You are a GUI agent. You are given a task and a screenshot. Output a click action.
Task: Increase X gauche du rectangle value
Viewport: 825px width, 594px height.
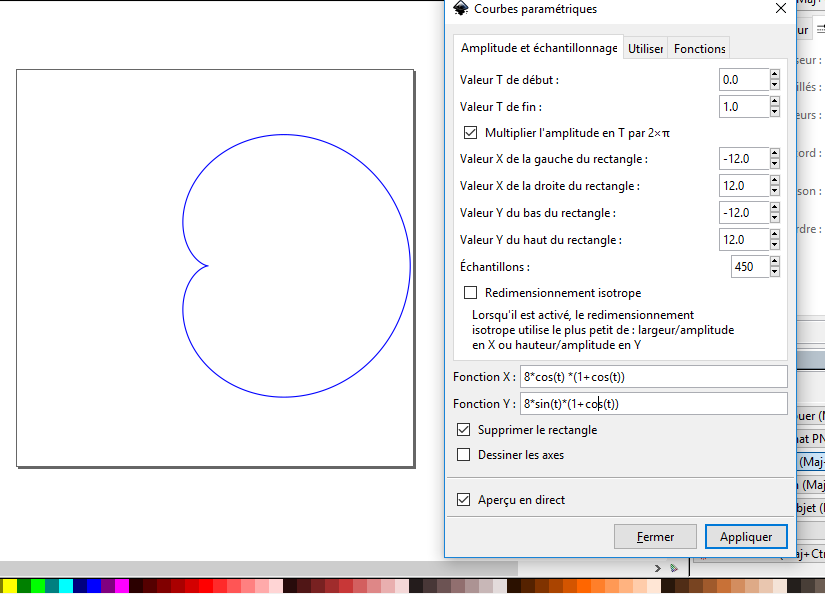click(x=774, y=154)
